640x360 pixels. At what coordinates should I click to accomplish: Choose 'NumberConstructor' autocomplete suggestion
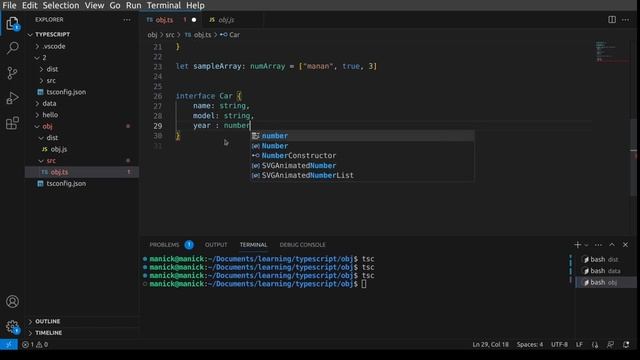tap(362, 156)
